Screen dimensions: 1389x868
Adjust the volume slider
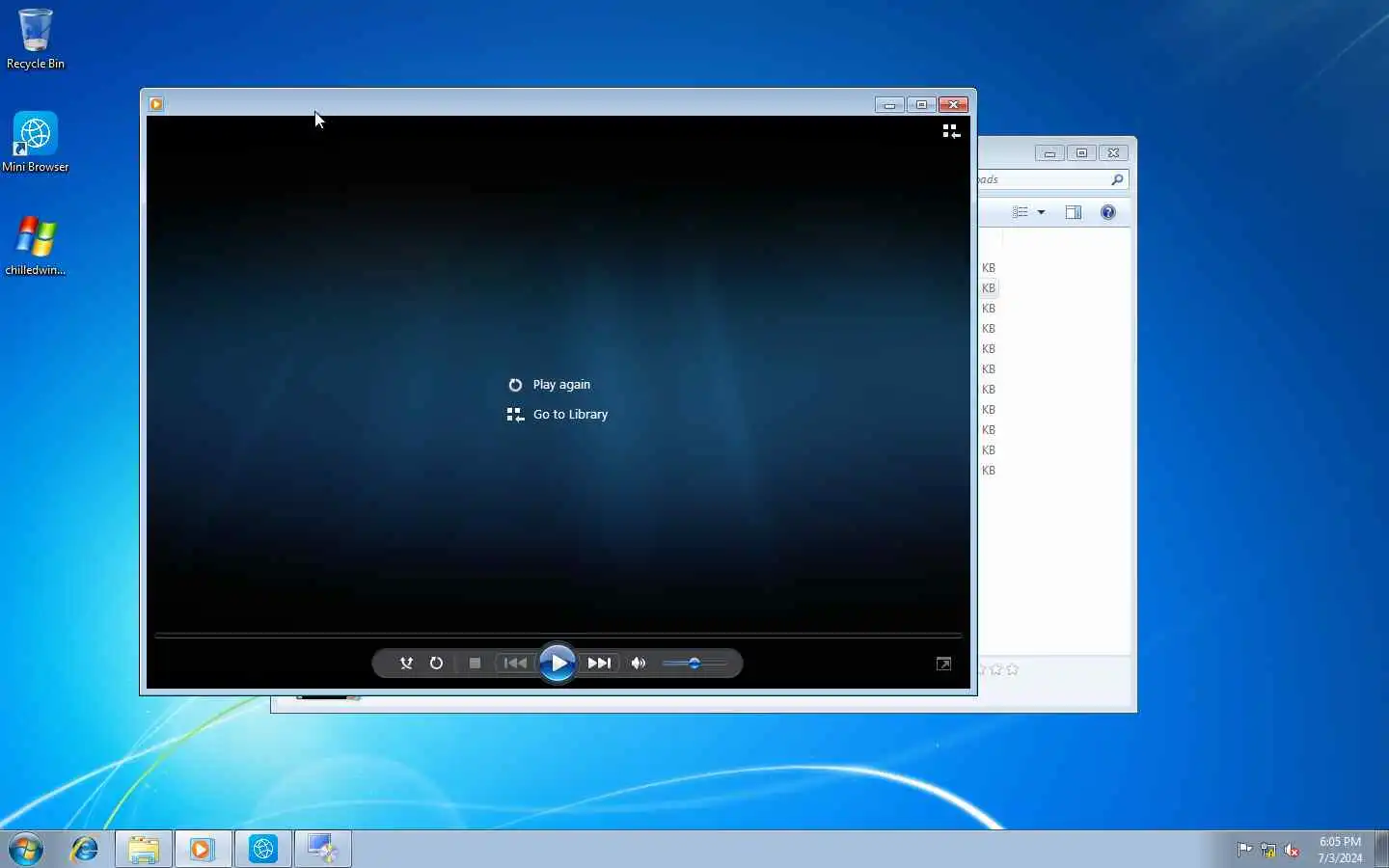tap(694, 664)
